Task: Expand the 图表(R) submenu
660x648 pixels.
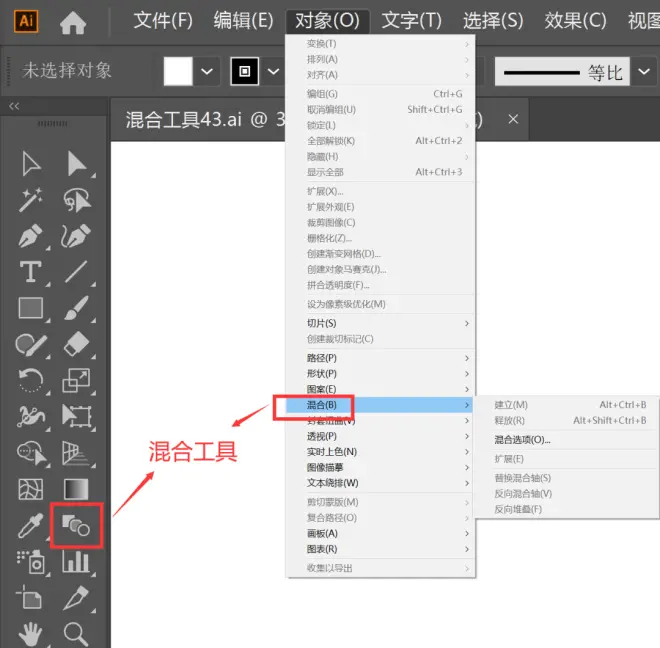Action: coord(380,549)
